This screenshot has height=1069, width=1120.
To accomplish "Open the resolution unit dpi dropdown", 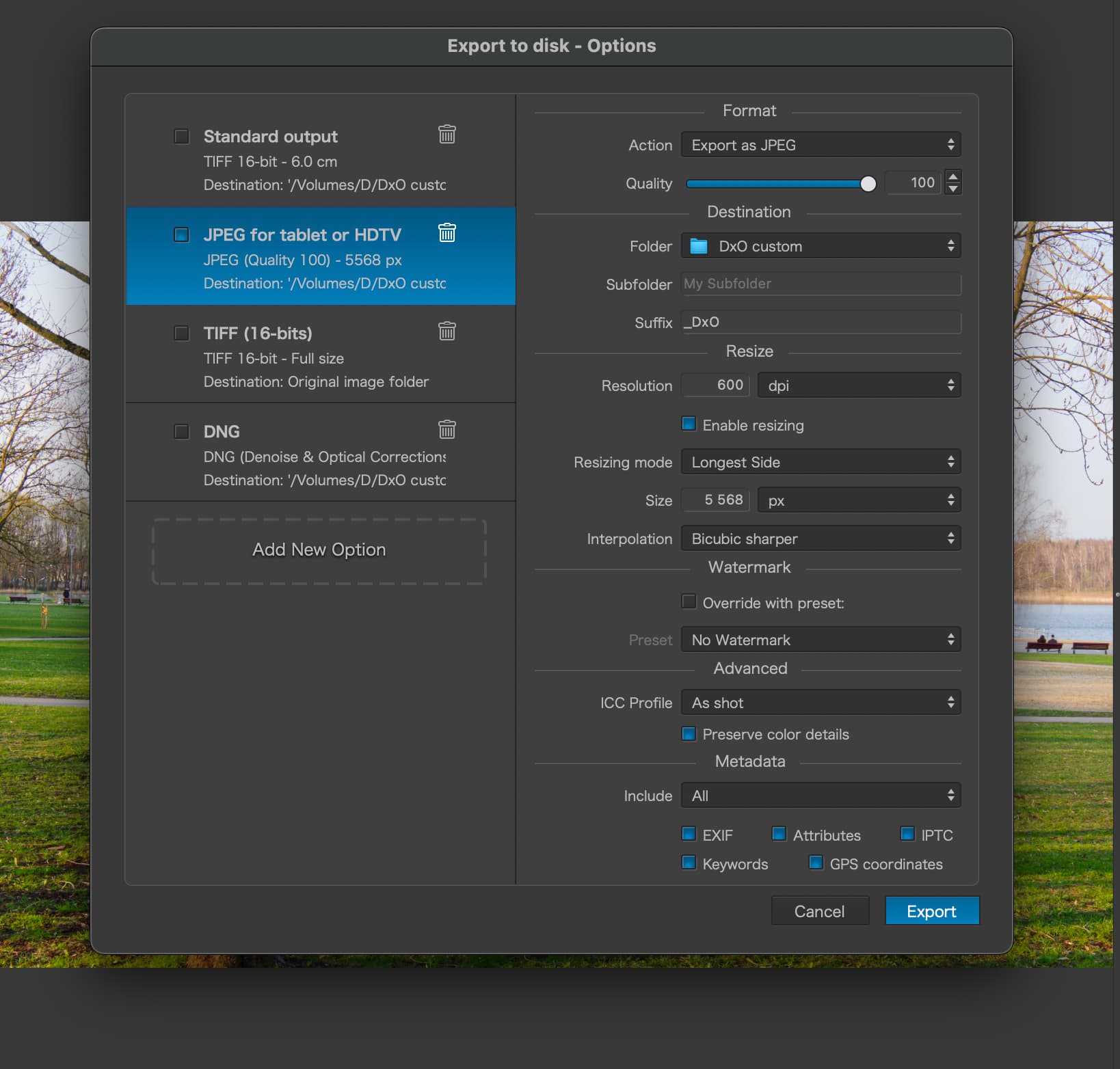I will [x=859, y=385].
